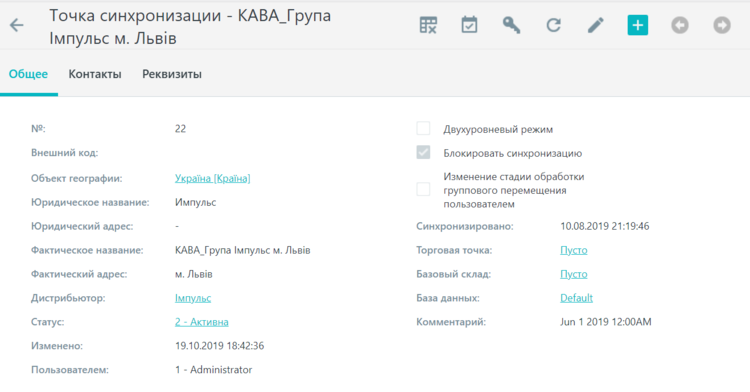Enable Двухуровневый режим checkbox
Screen dimensions: 750x392
click(x=423, y=129)
